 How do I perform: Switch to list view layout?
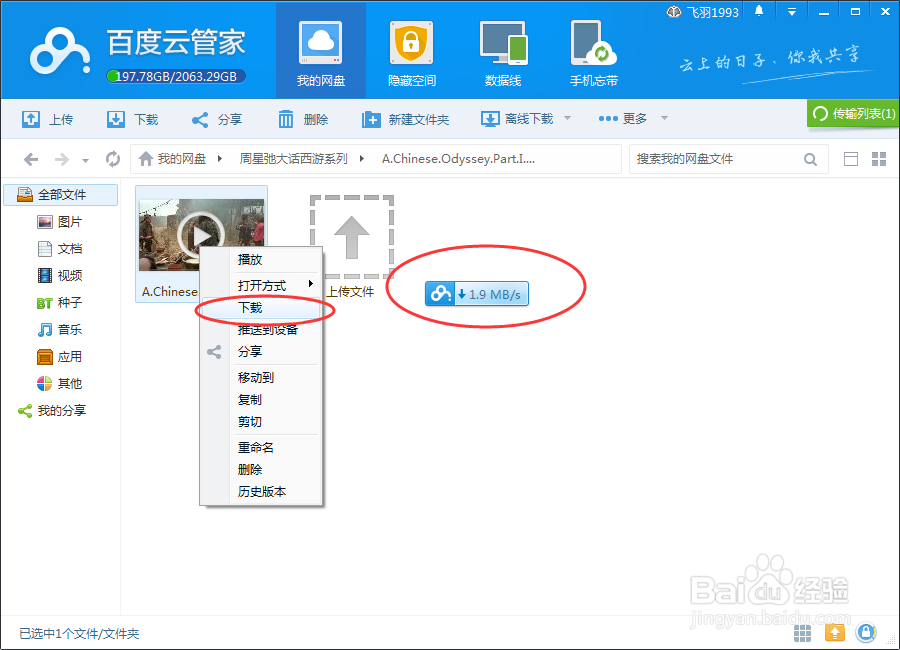[851, 159]
